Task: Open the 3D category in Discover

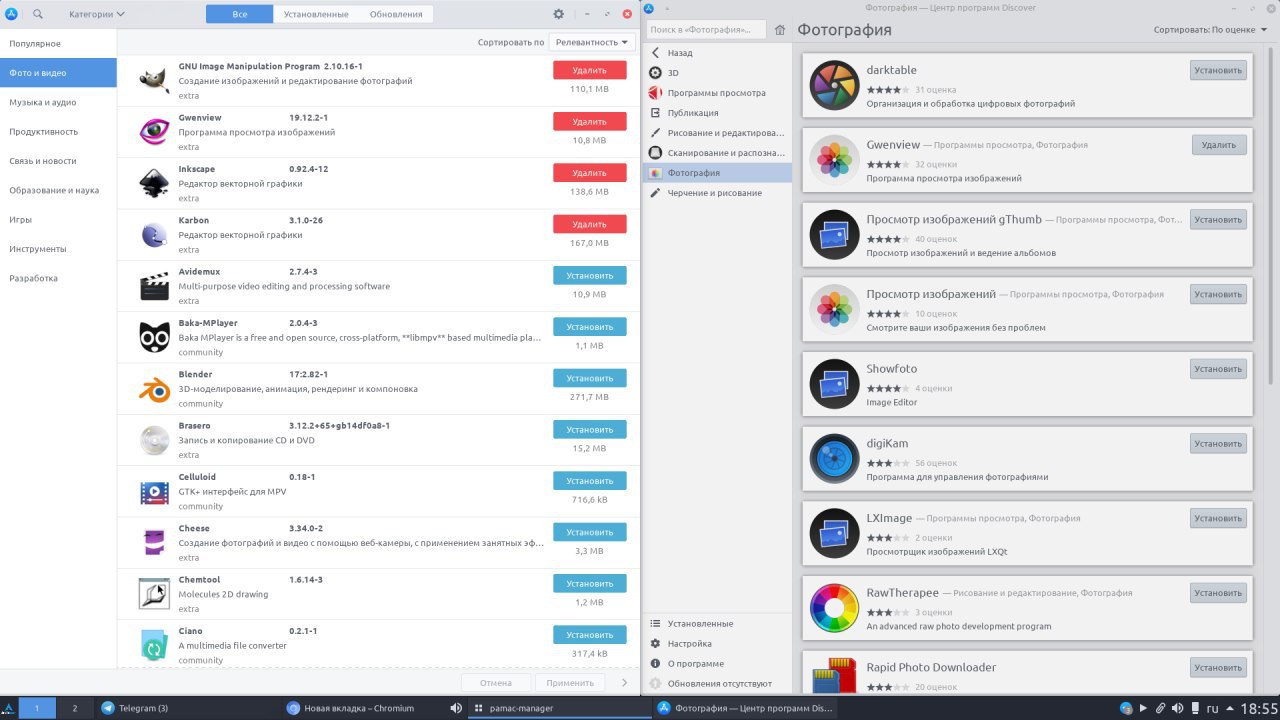Action: 717,73
